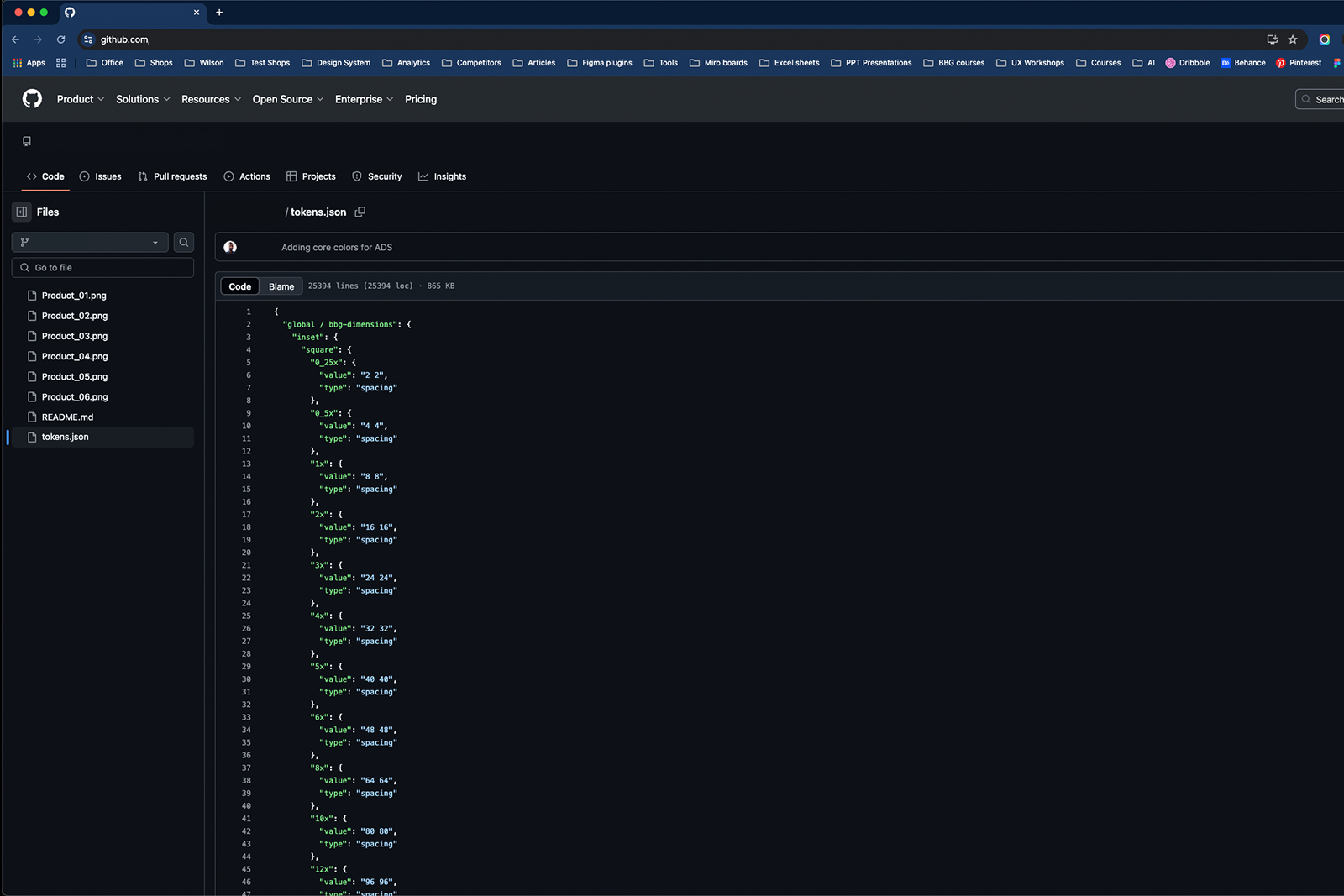Go to the Insights tab
This screenshot has width=1344, height=896.
click(442, 176)
